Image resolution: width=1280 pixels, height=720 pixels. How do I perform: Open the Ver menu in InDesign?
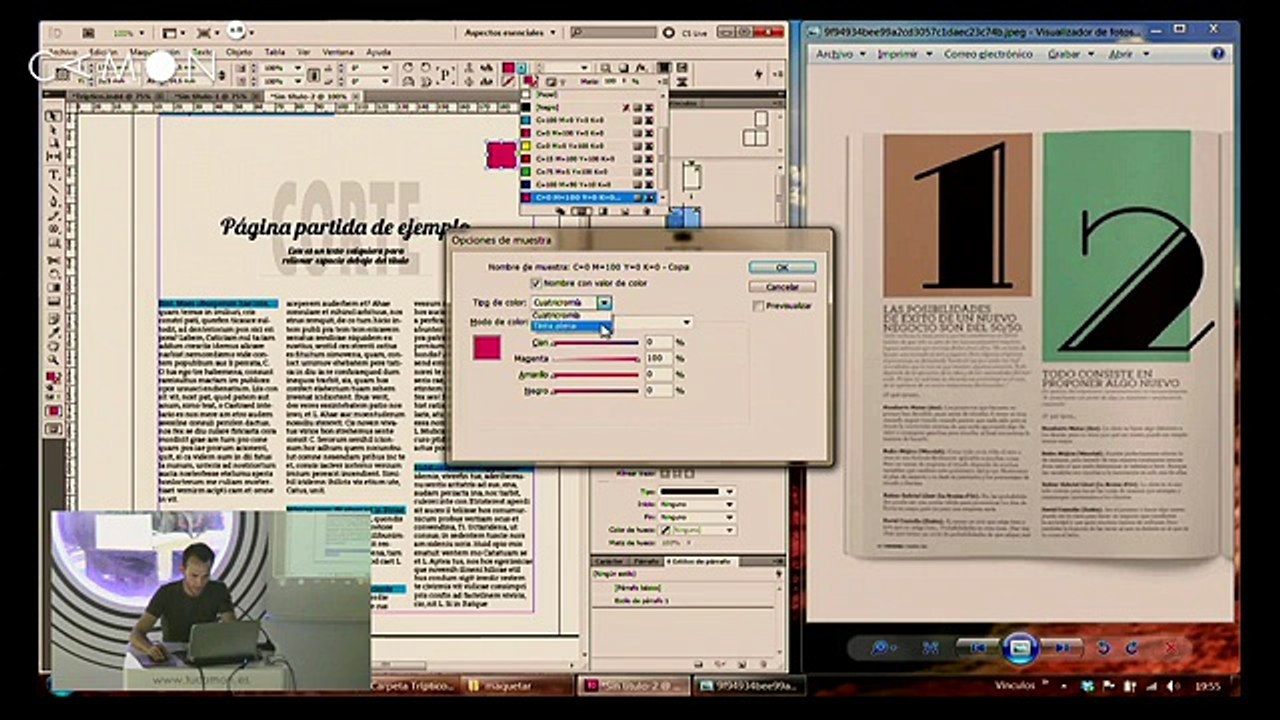point(303,51)
